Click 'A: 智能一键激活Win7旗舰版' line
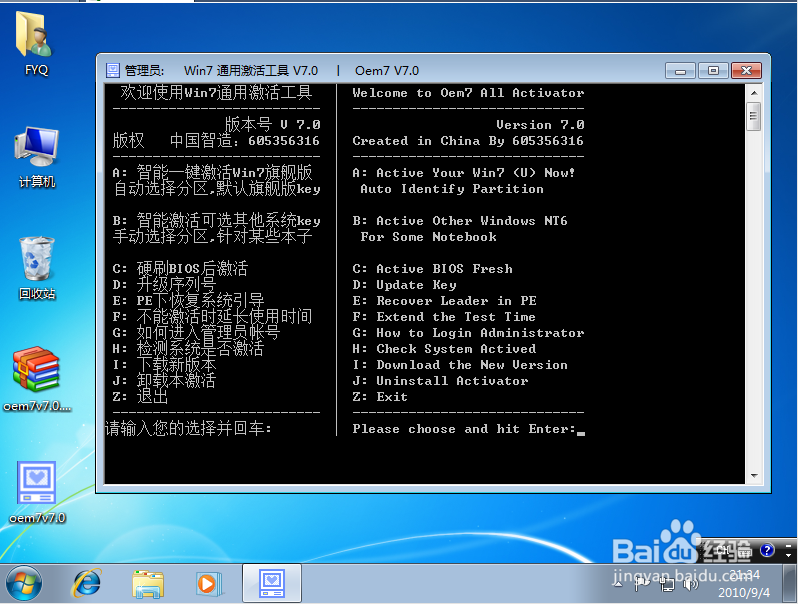 coord(212,172)
